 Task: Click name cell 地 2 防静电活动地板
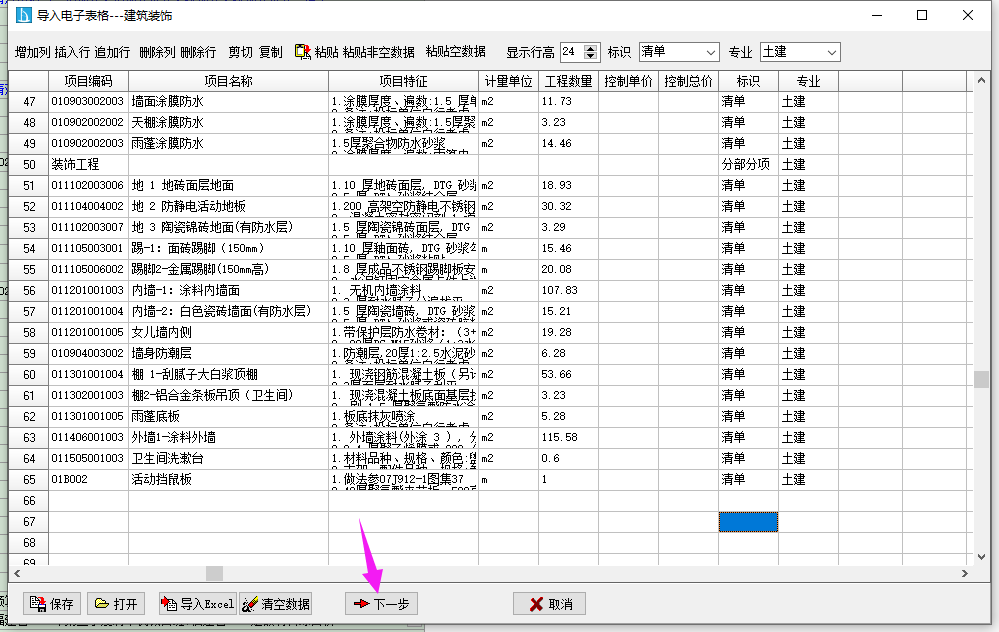(x=229, y=206)
